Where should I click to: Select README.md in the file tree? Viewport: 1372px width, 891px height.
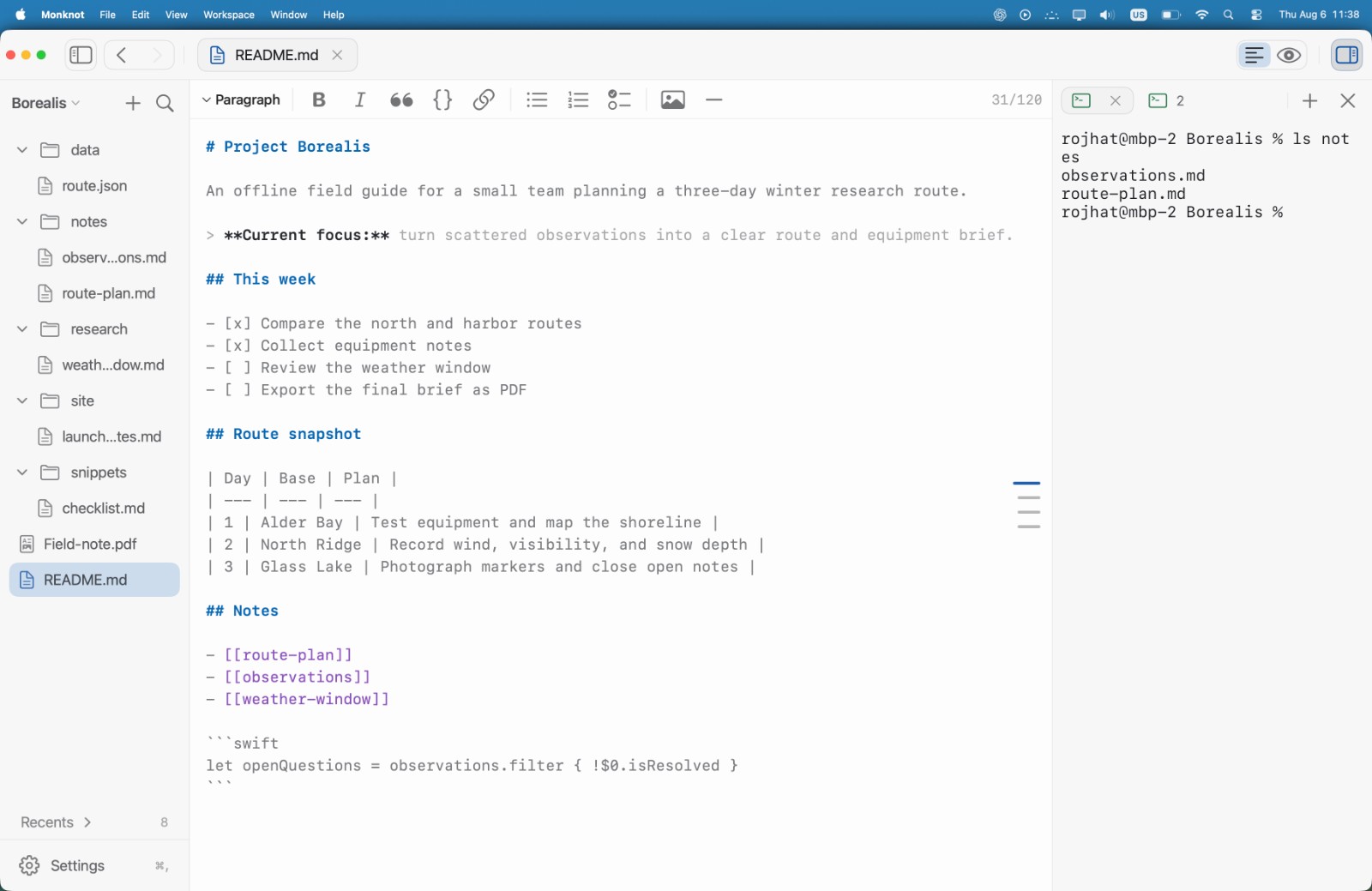tap(94, 580)
